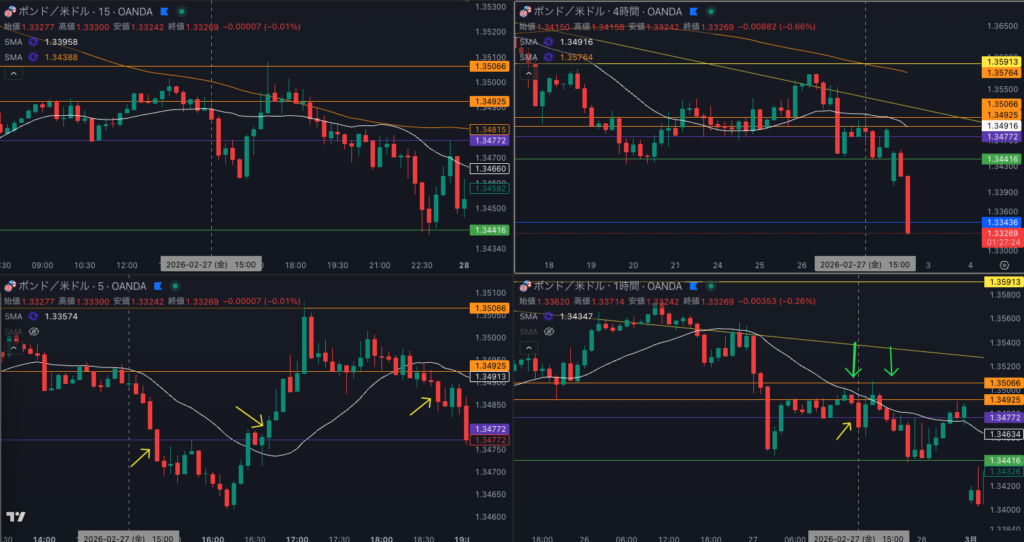Click the first green down arrow on the 1-hour chart
Viewport: 1024px width, 542px height.
(852, 361)
